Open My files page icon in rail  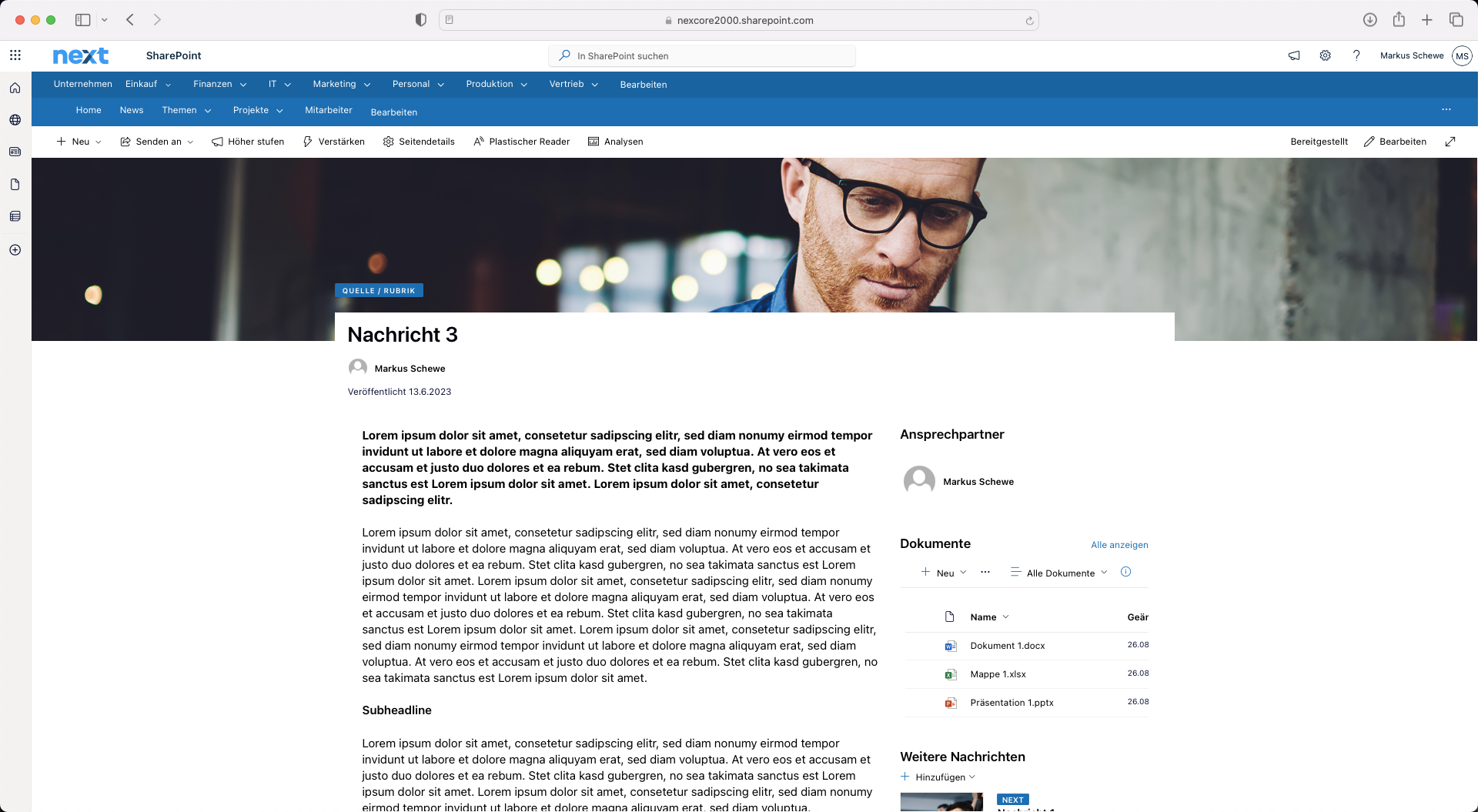[x=15, y=185]
